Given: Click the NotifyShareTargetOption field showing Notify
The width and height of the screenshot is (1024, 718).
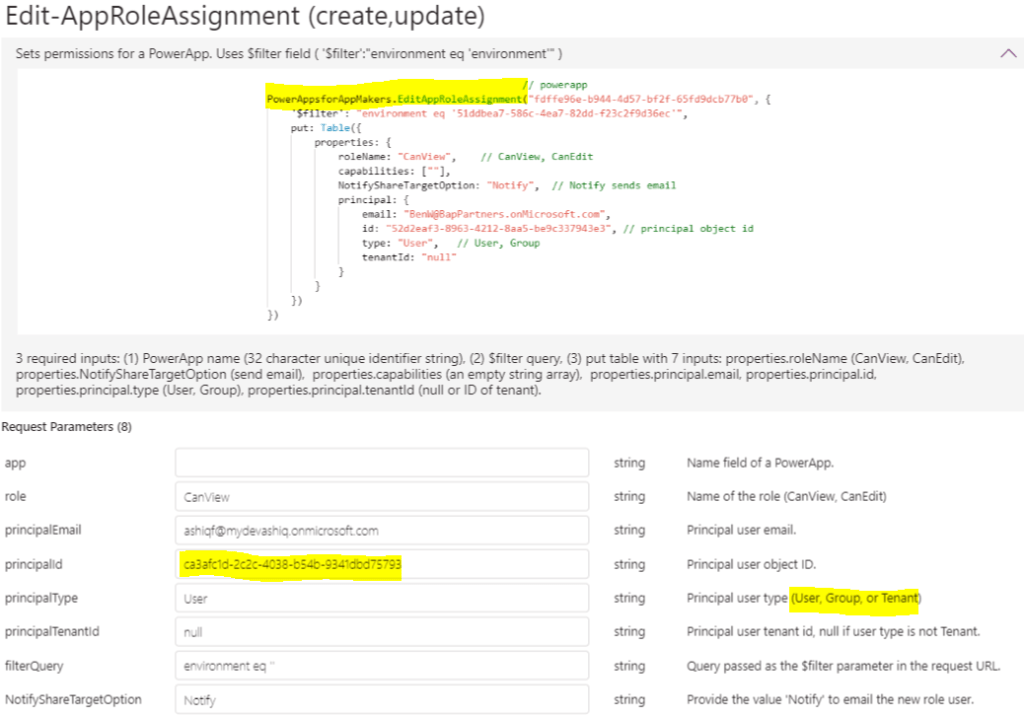Looking at the screenshot, I should point(381,700).
